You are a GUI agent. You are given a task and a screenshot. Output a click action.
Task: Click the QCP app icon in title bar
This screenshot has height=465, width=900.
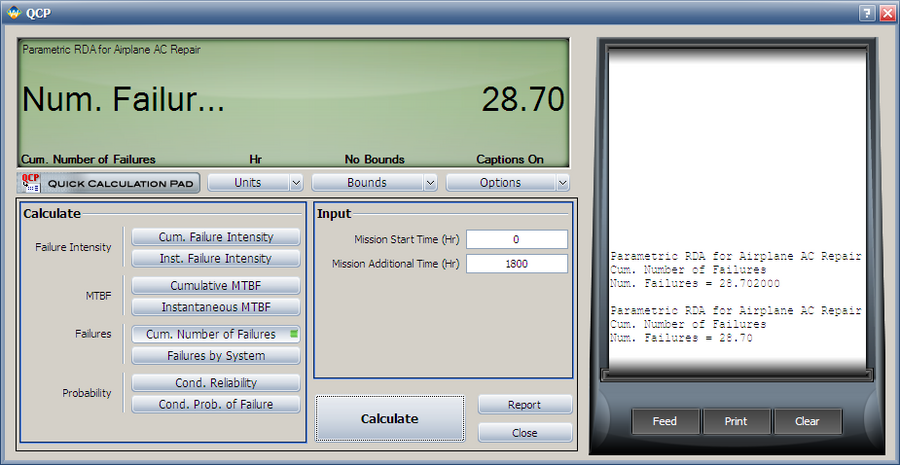tap(12, 12)
